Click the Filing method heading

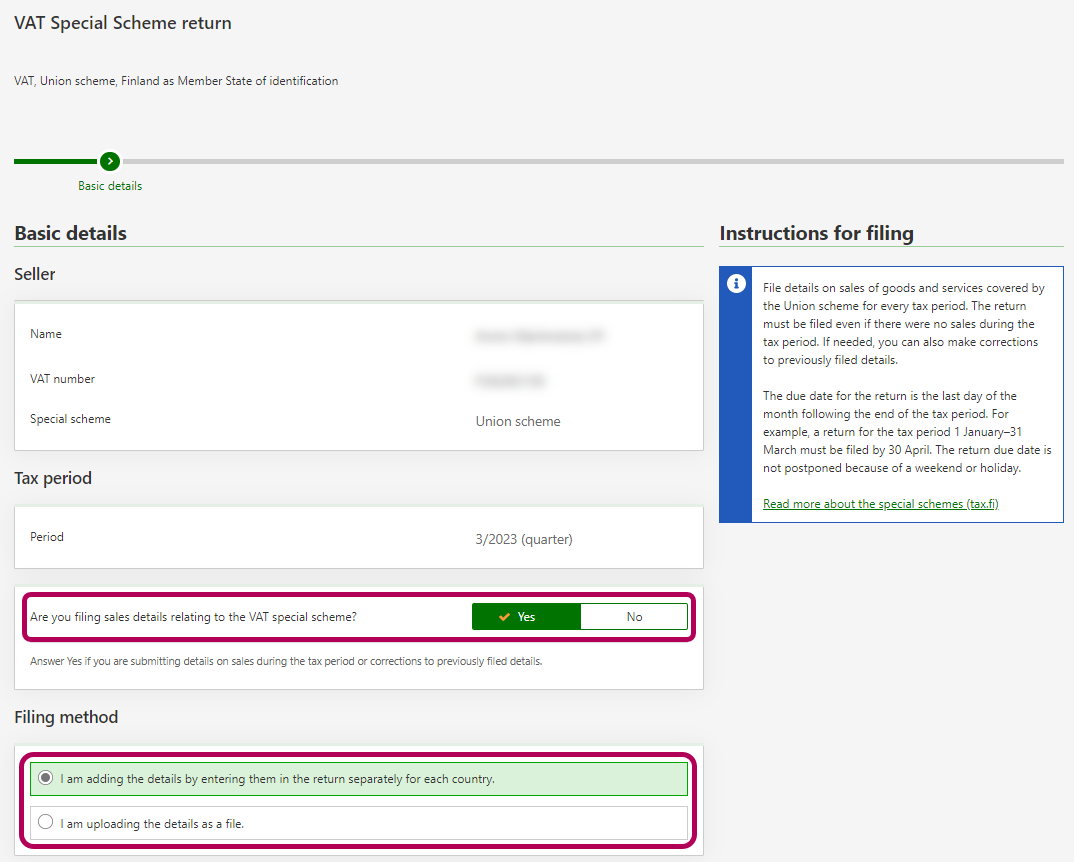pyautogui.click(x=66, y=717)
